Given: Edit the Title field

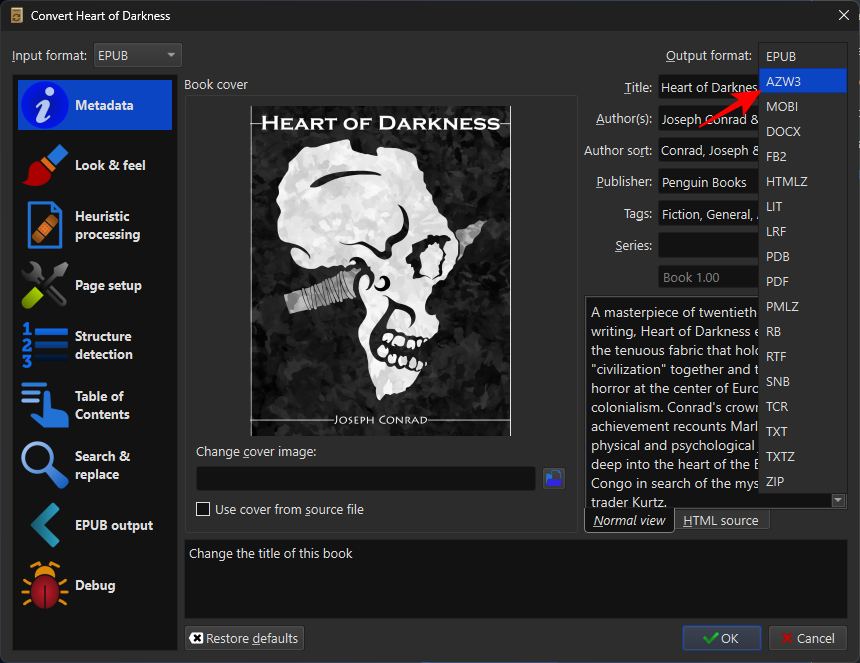Looking at the screenshot, I should (709, 87).
